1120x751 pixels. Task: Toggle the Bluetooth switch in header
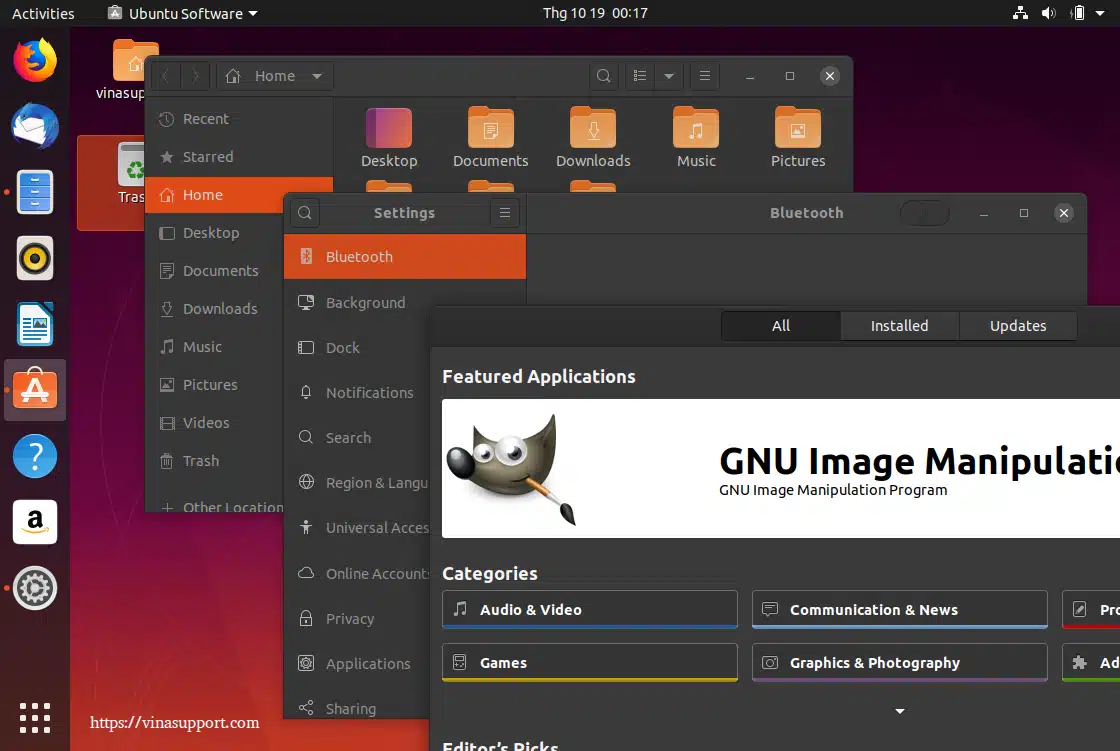[923, 213]
